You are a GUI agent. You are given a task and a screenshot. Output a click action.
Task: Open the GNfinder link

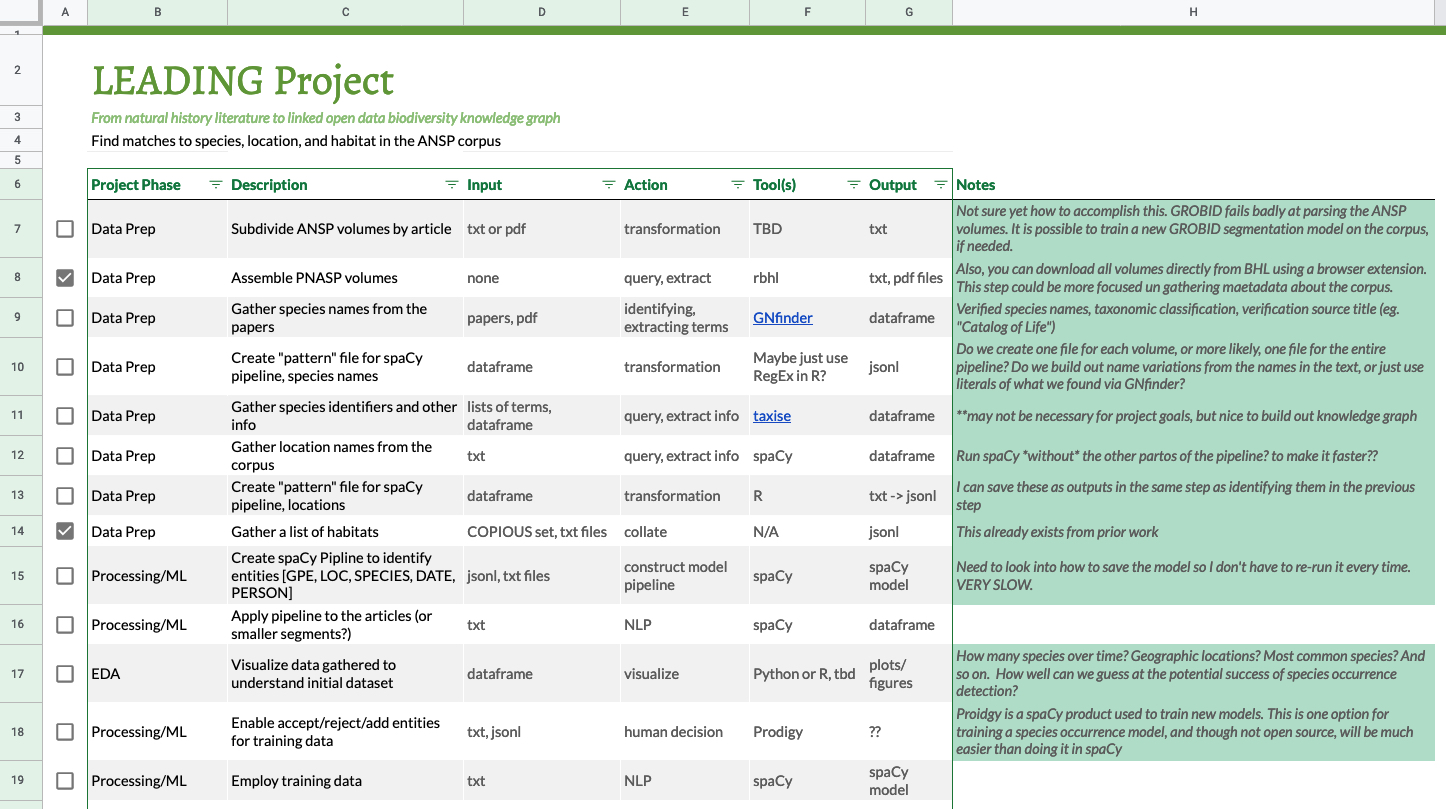(783, 318)
